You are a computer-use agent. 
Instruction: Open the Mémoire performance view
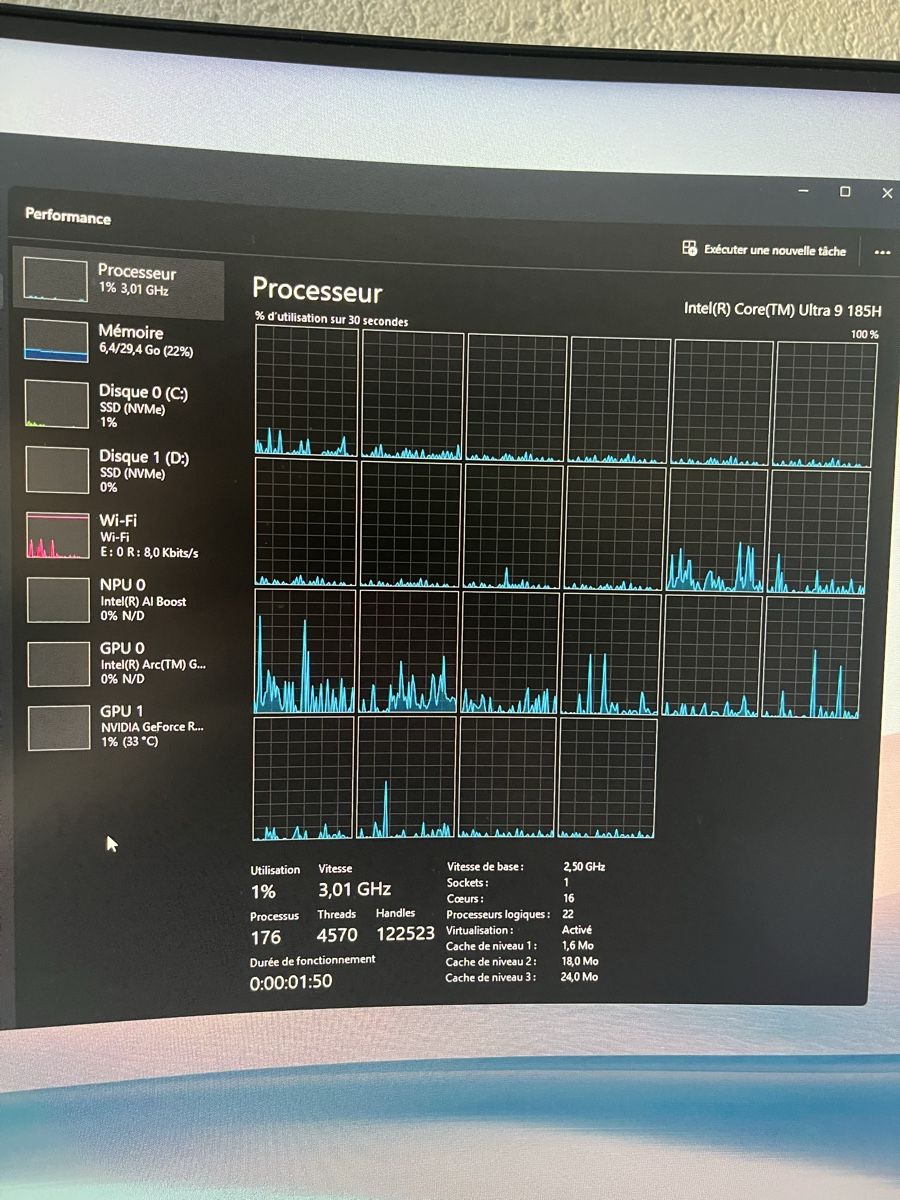tap(118, 341)
